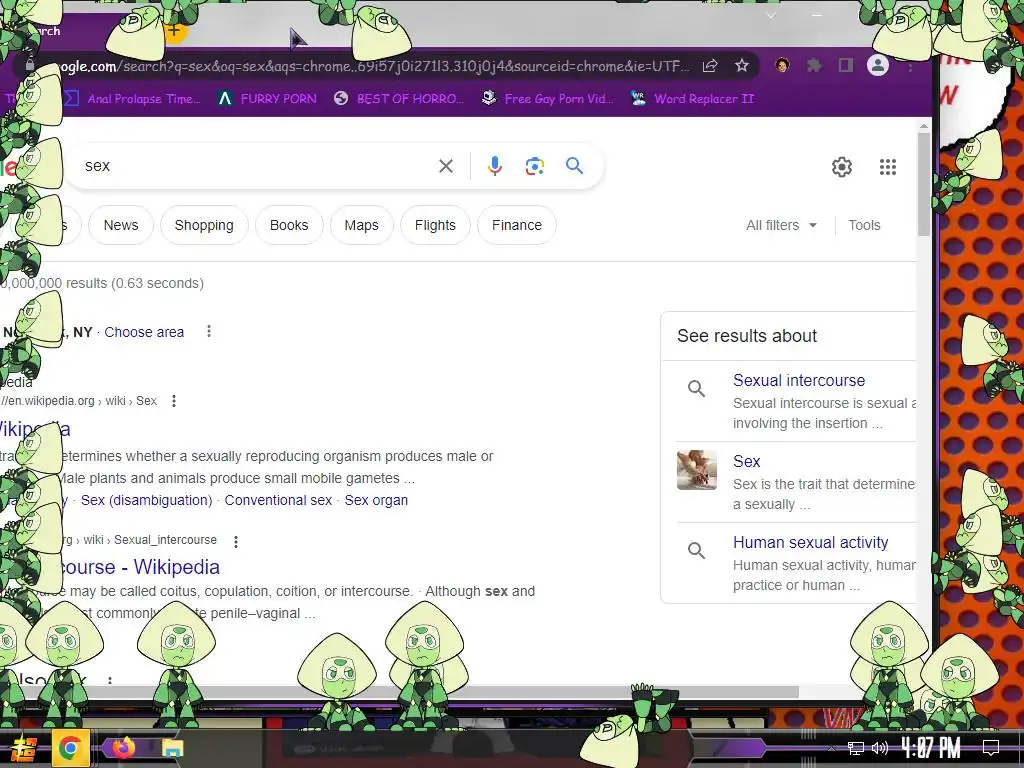Click the Choose area link
1024x768 pixels.
pyautogui.click(x=144, y=332)
